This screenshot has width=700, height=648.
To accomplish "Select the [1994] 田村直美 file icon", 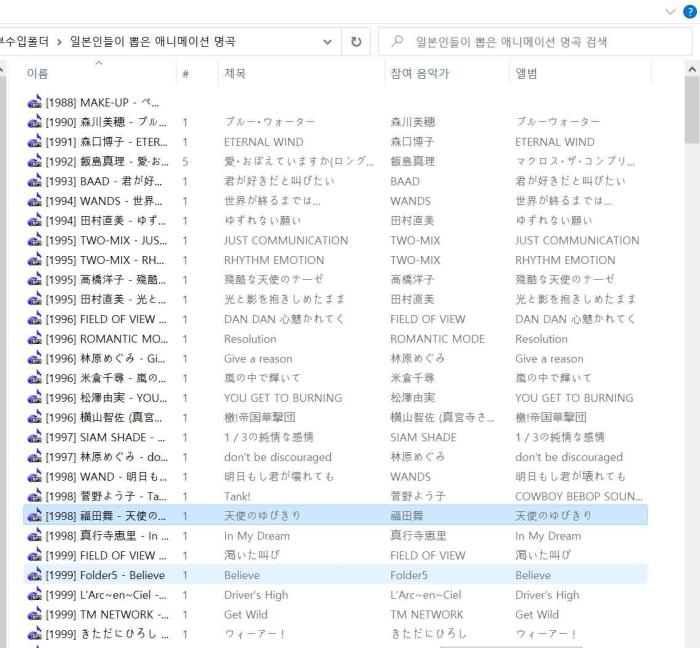I will 34,220.
